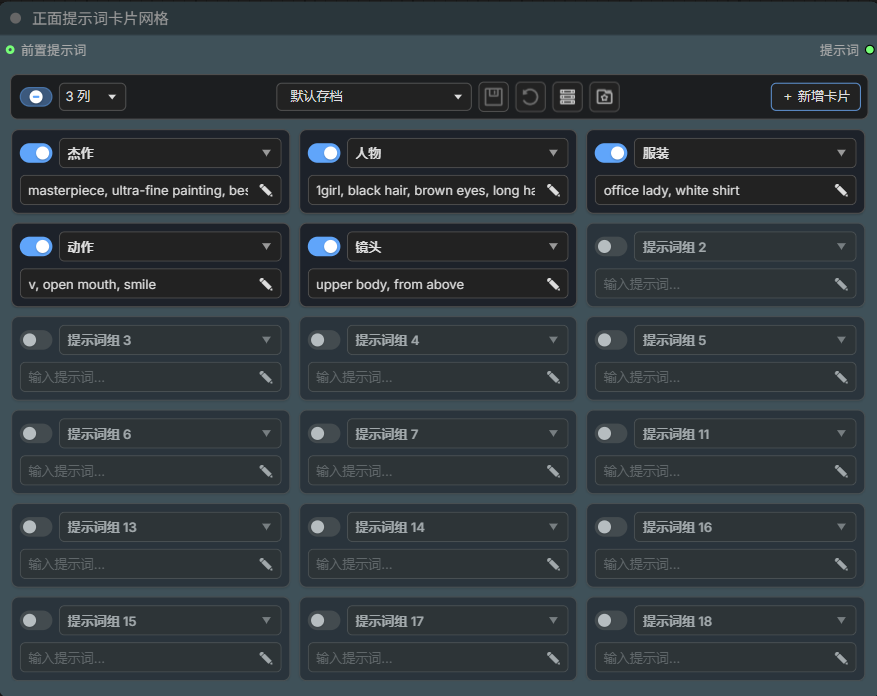Open the 提示词组 11 title dropdown
The height and width of the screenshot is (696, 877).
745,434
